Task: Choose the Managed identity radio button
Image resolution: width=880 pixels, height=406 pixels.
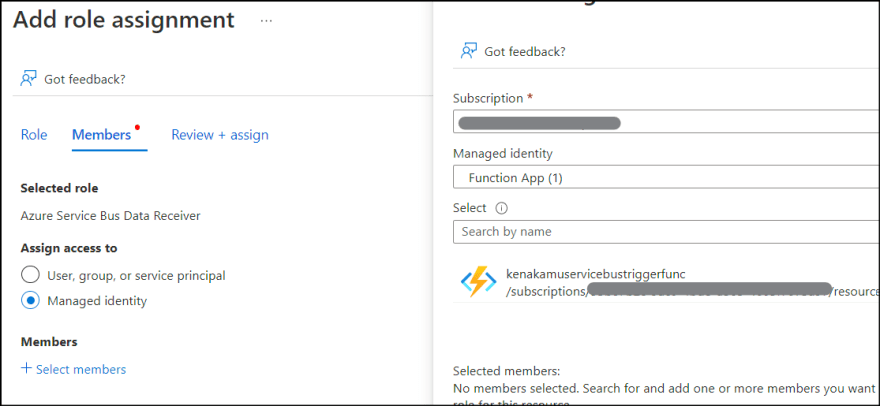Action: click(x=30, y=300)
